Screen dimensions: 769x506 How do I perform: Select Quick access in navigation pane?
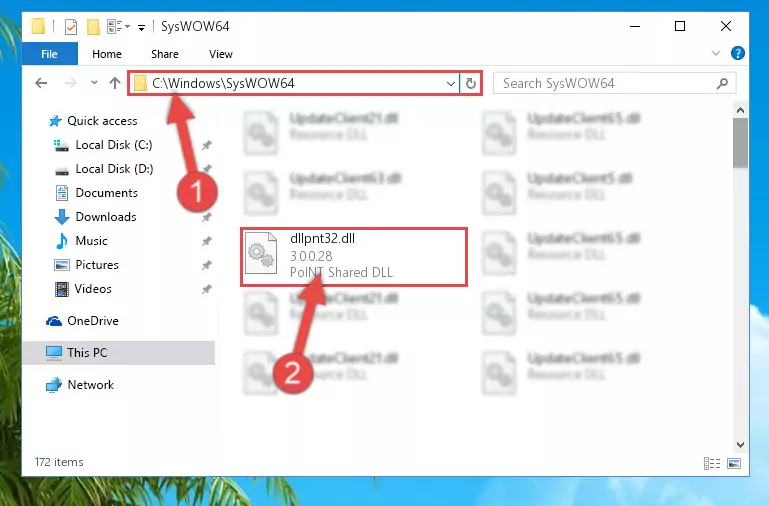(x=102, y=121)
